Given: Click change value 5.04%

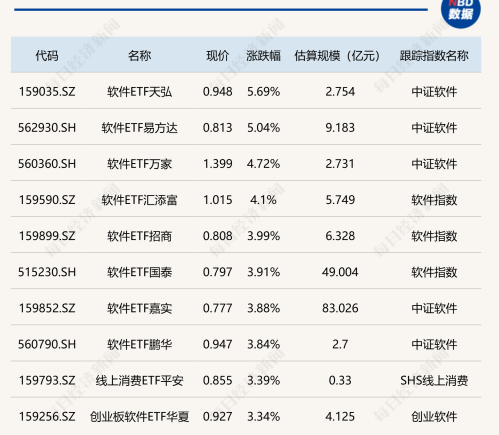Looking at the screenshot, I should 263,127.
